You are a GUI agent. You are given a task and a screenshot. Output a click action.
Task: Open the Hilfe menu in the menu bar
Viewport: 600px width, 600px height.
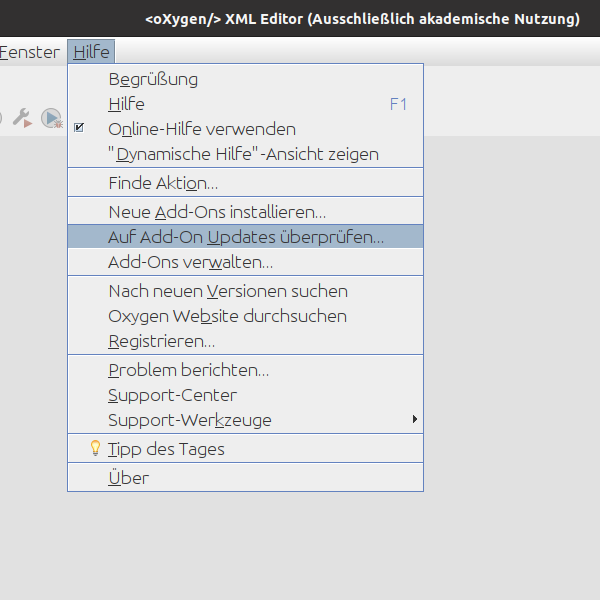click(x=91, y=52)
